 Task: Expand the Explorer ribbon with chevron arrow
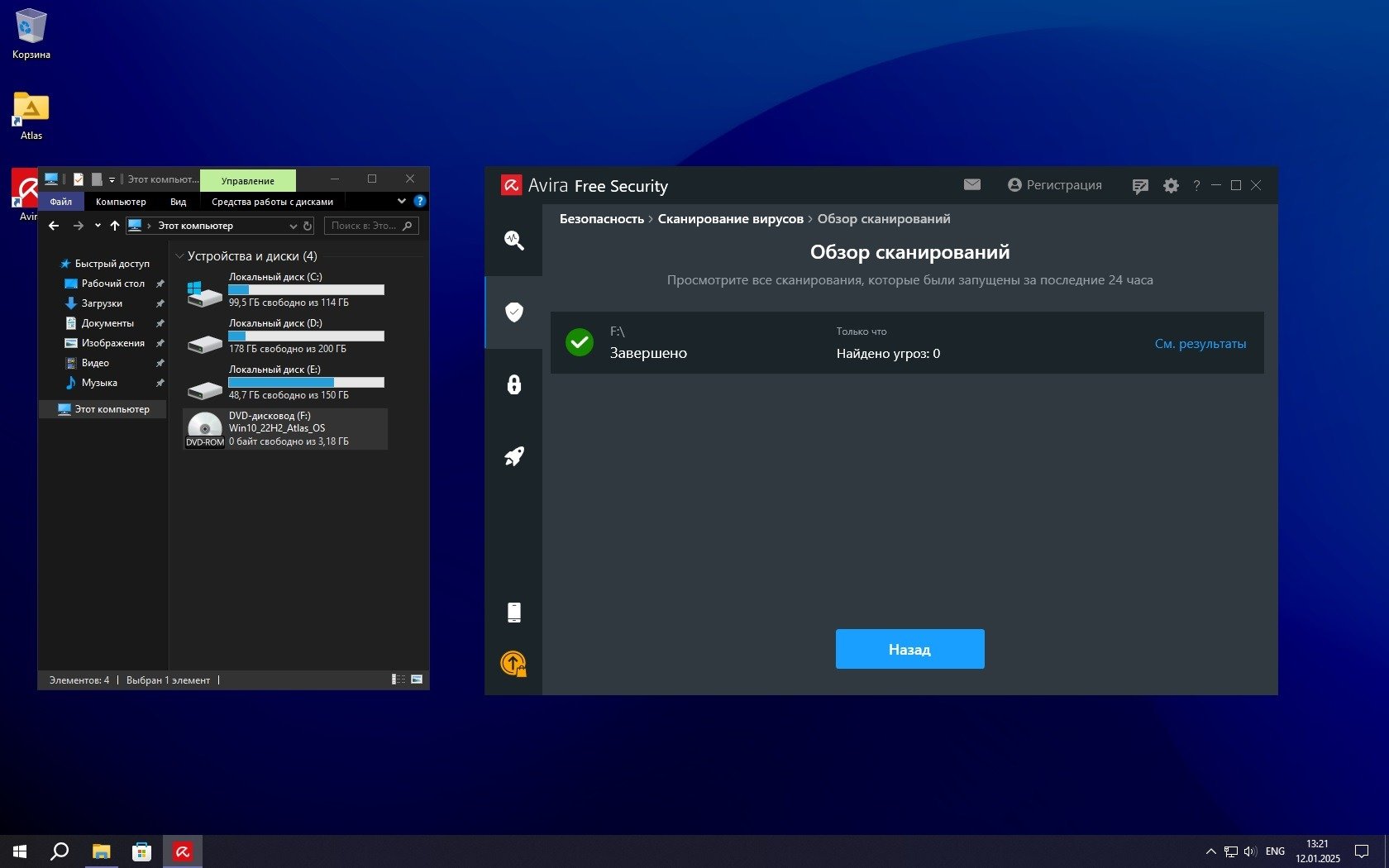coord(402,201)
